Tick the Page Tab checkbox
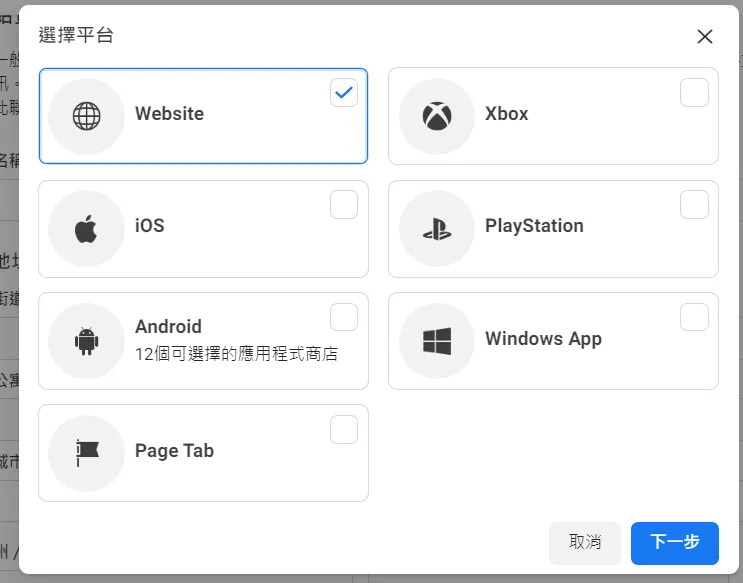This screenshot has width=743, height=583. 344,430
